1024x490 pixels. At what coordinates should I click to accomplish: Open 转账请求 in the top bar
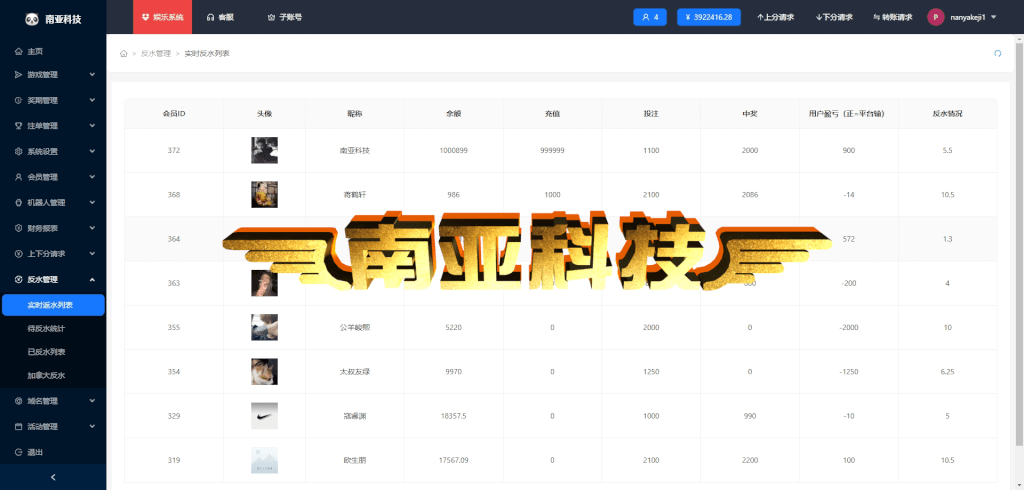[893, 18]
